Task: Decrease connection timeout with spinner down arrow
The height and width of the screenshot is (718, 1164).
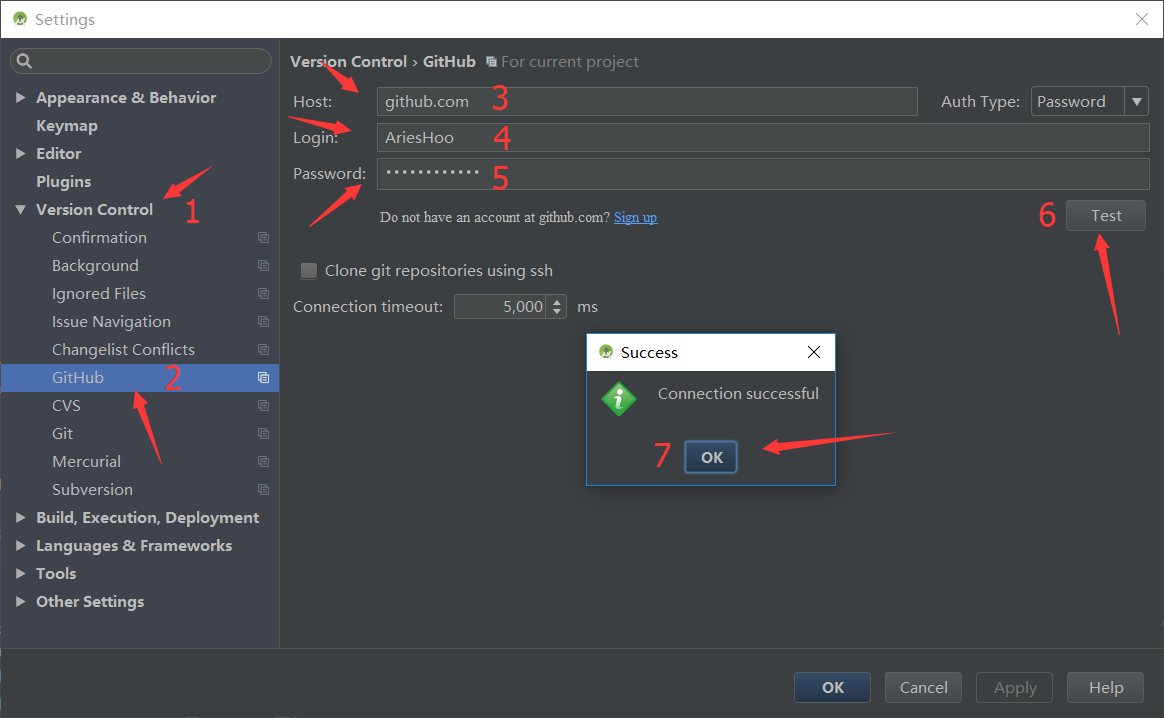Action: tap(557, 312)
